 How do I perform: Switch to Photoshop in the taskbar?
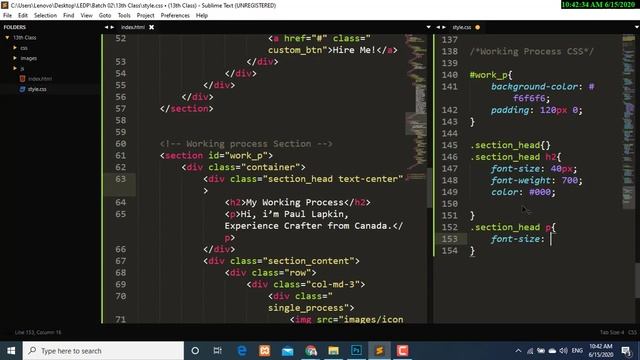(356, 351)
